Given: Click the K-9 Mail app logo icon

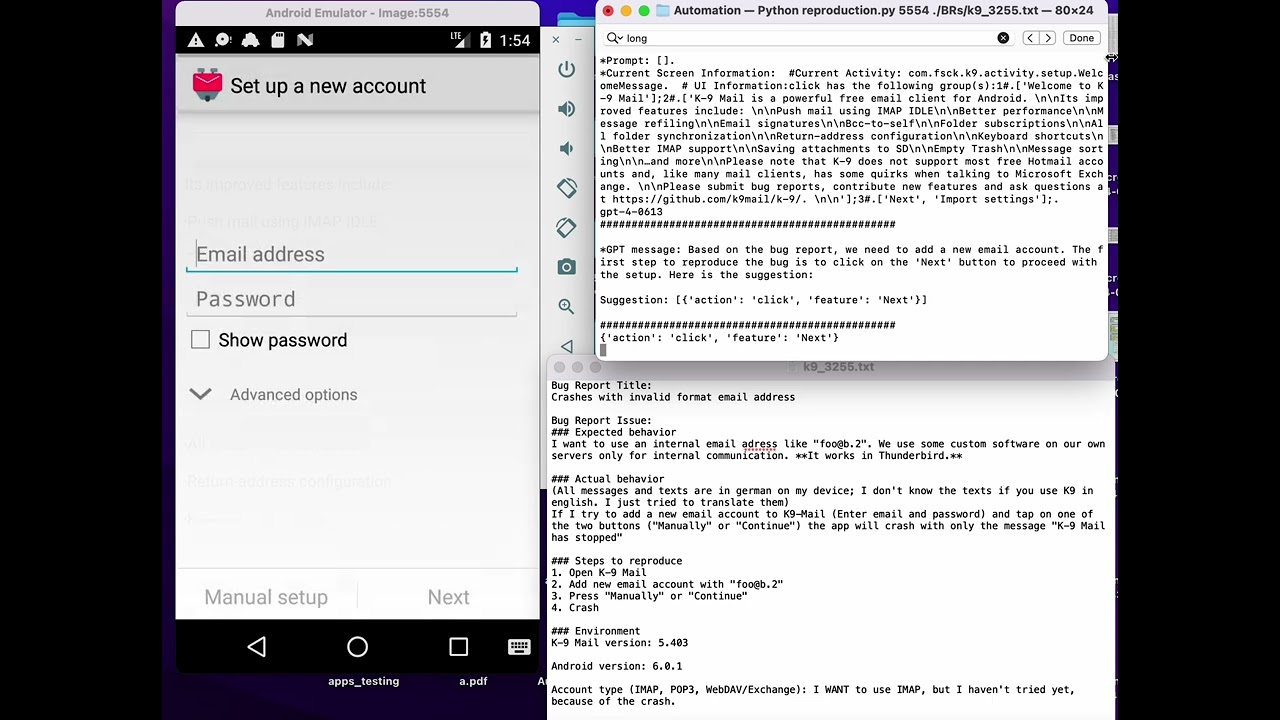Looking at the screenshot, I should point(208,85).
